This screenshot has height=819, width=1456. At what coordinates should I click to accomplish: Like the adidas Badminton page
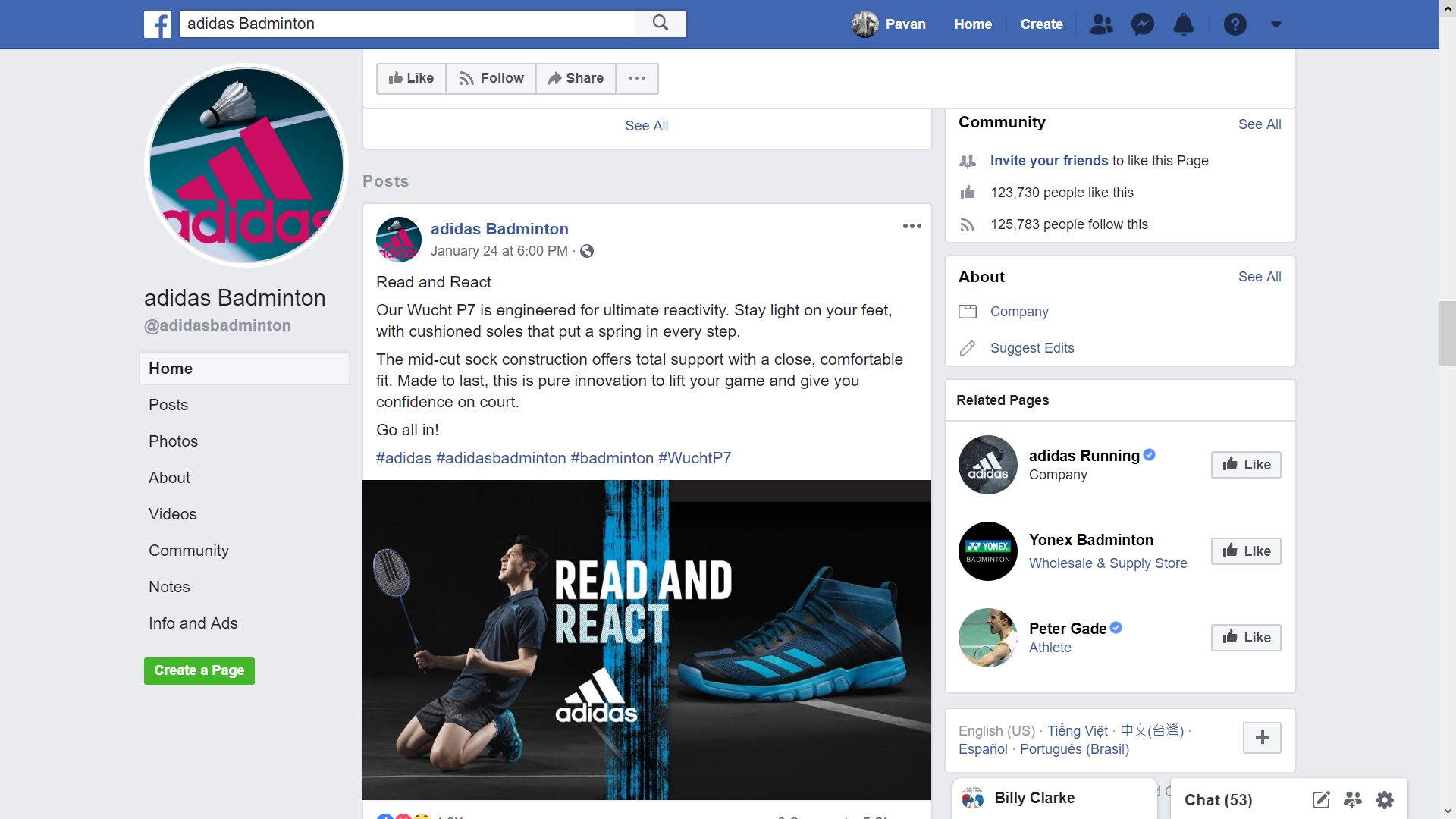point(411,78)
